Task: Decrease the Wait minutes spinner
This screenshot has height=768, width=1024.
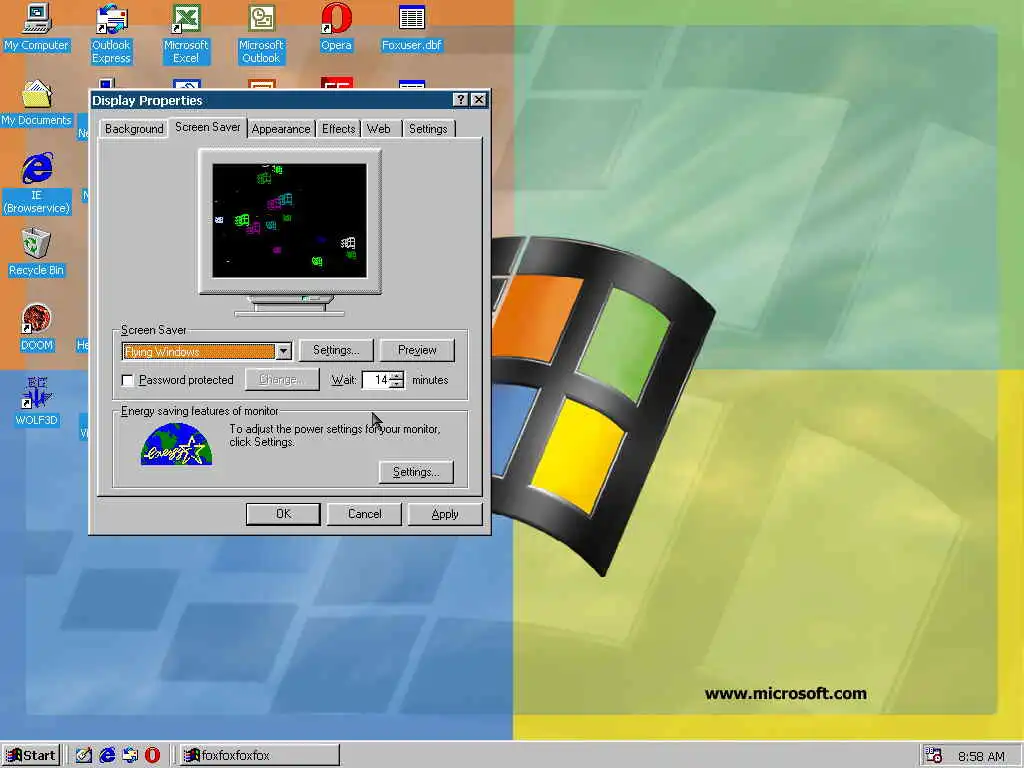Action: coord(397,384)
